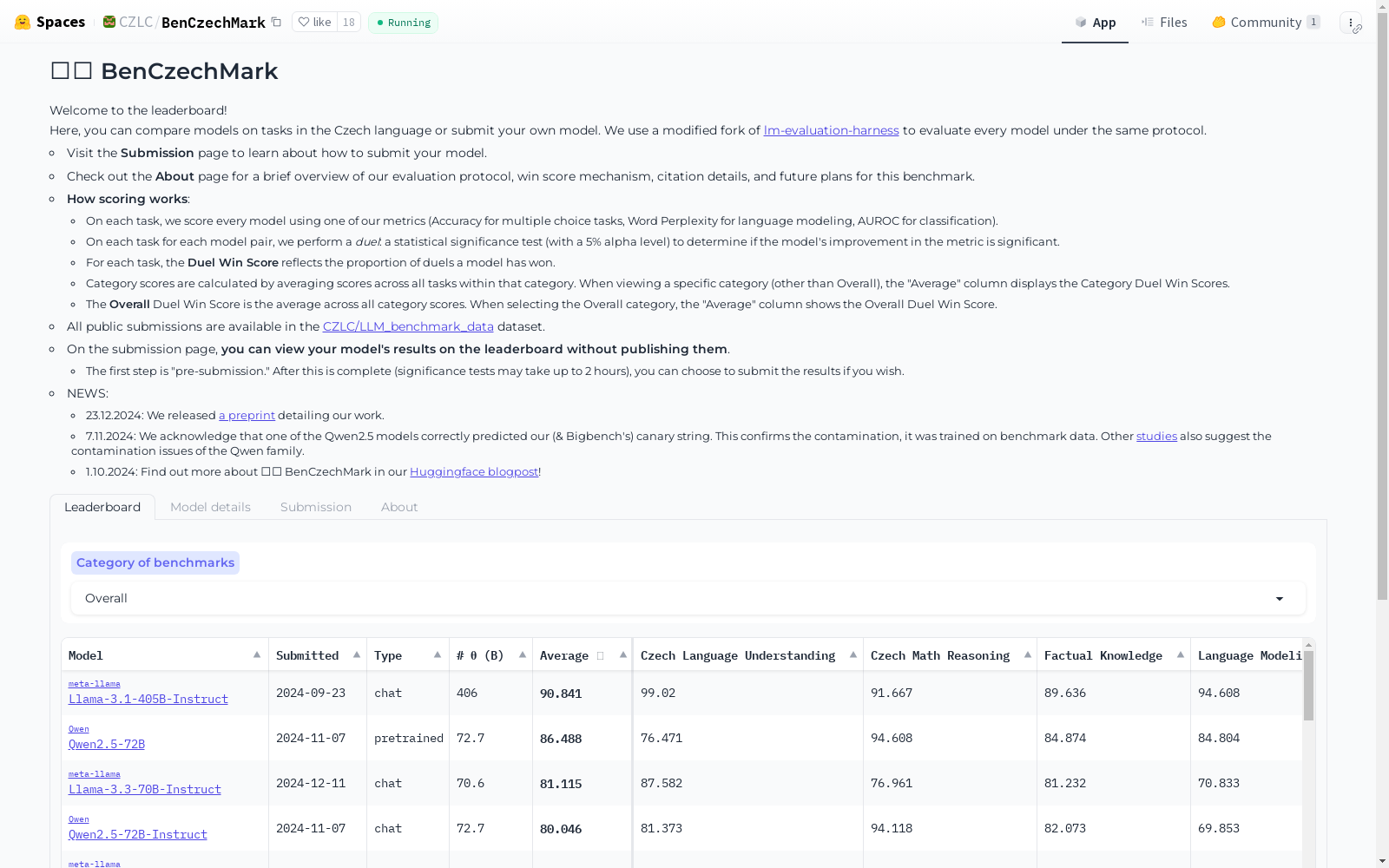Click the Average score 81.115
This screenshot has height=868, width=1389.
(x=561, y=784)
